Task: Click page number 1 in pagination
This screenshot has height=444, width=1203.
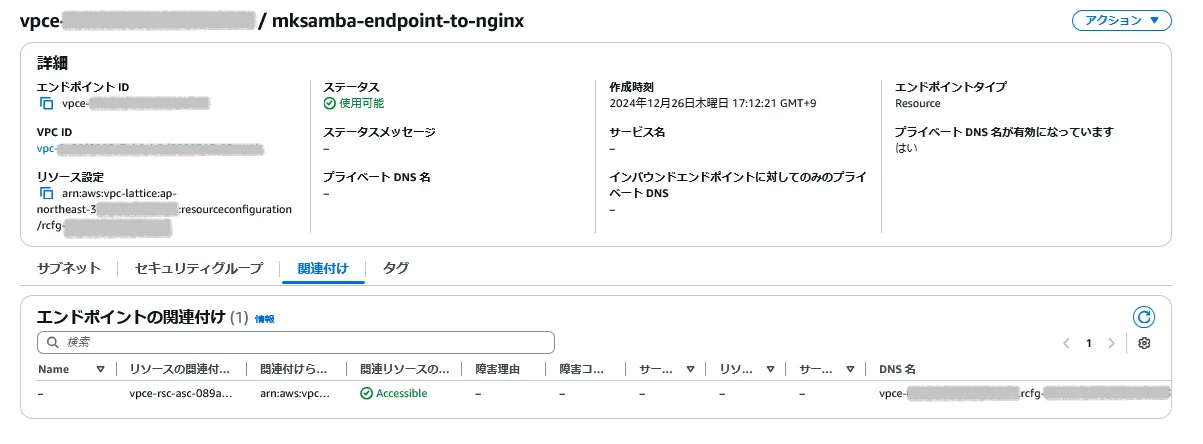Action: click(1089, 343)
